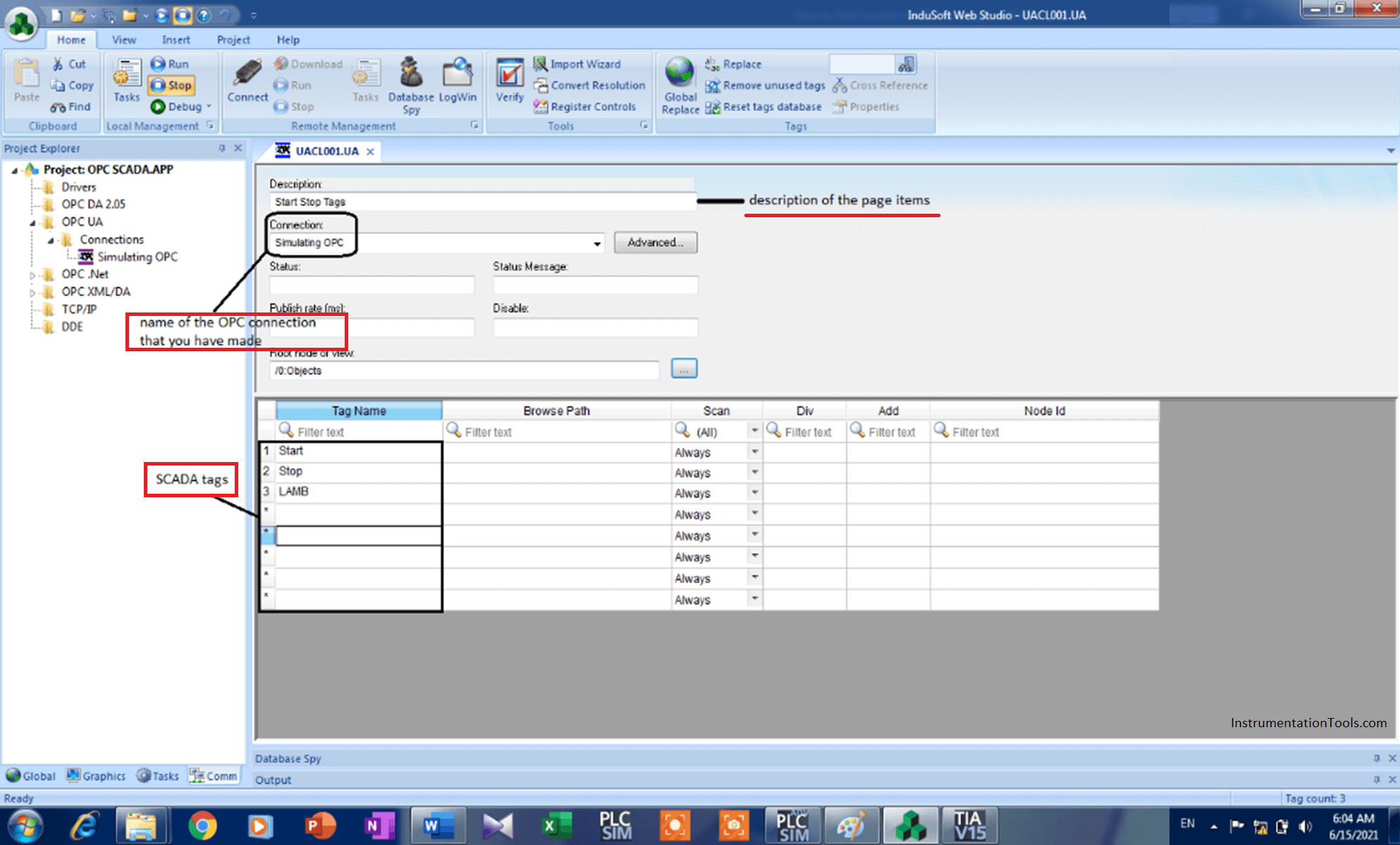Open TIA V15 from the taskbar

[x=969, y=826]
